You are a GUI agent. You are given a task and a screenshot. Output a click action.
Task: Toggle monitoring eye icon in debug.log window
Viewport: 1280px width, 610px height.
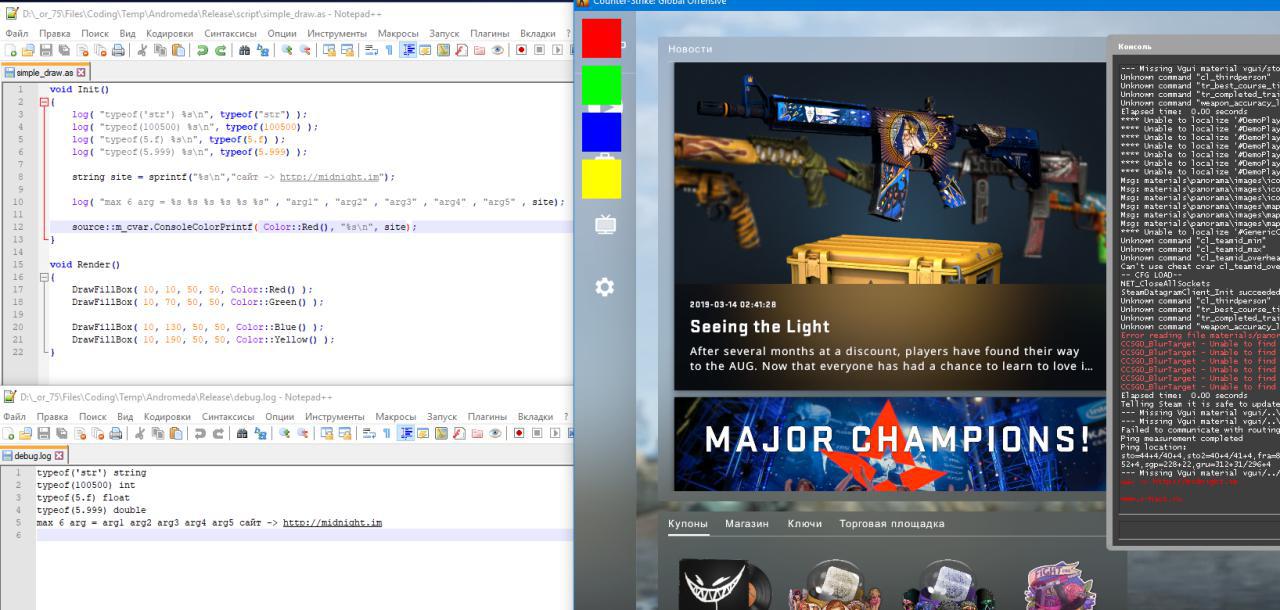tap(497, 433)
